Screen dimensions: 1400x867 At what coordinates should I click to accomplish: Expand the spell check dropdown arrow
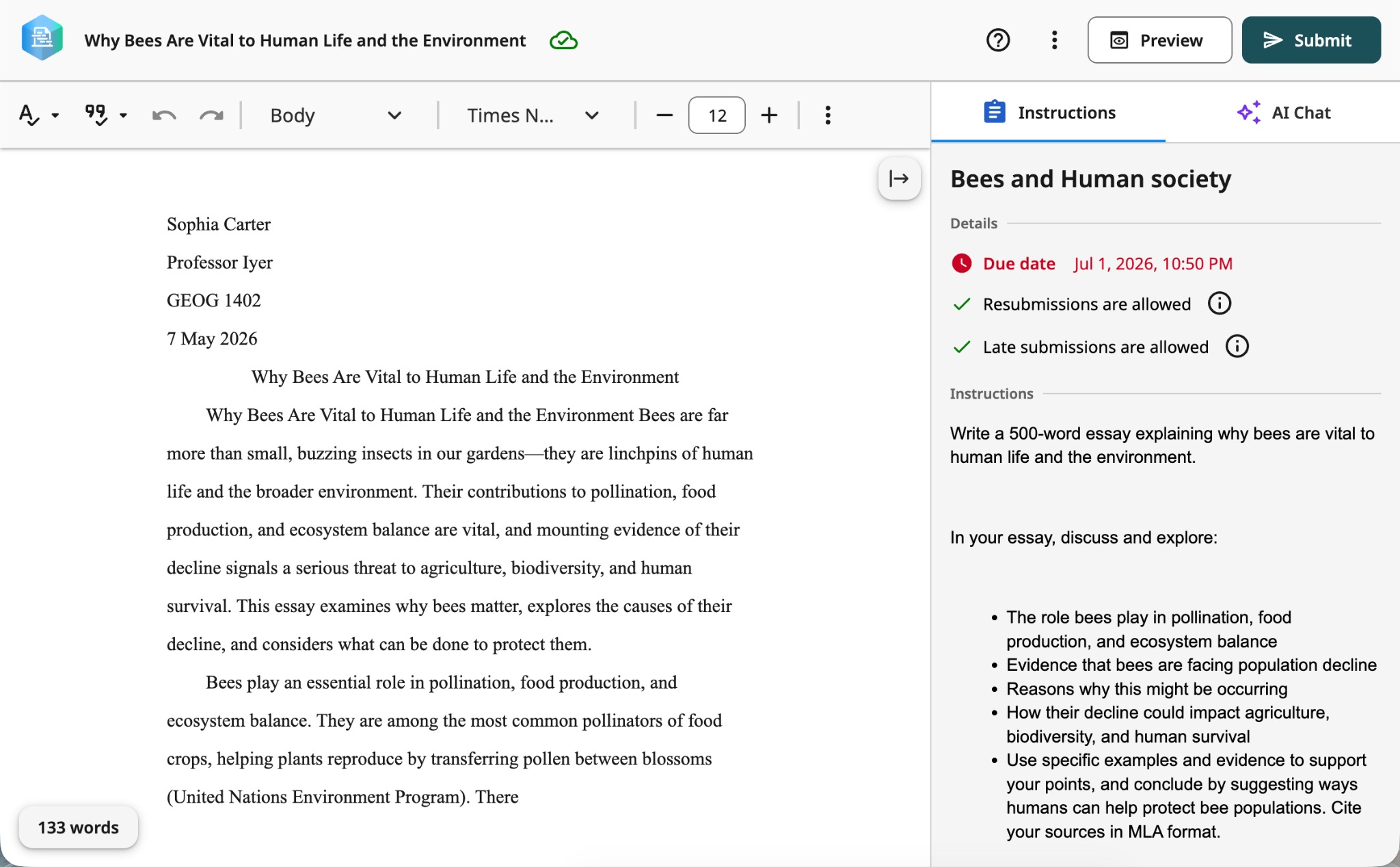coord(55,116)
